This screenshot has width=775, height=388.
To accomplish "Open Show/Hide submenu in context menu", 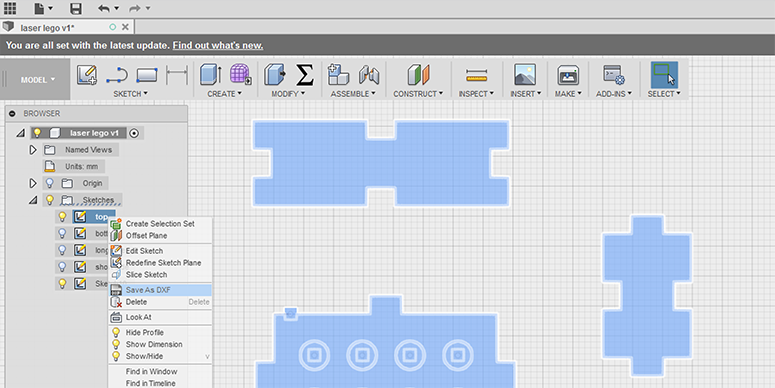I will 160,356.
